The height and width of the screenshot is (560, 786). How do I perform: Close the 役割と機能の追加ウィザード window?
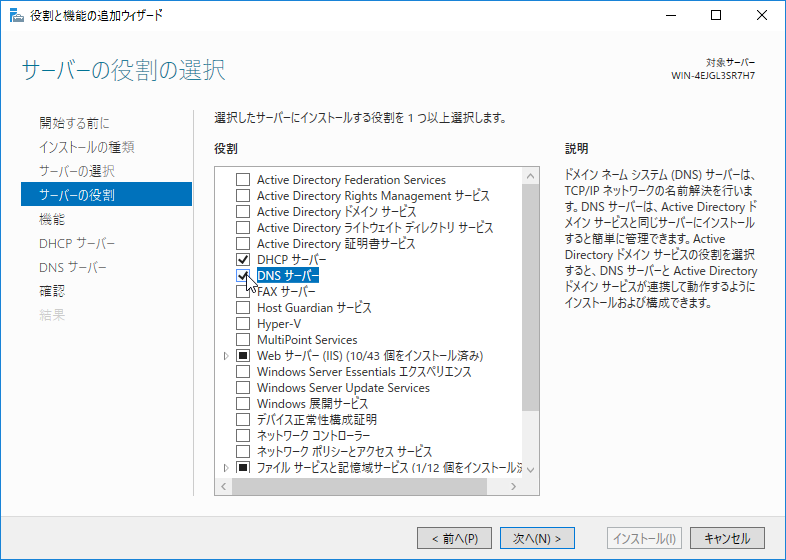pos(762,16)
